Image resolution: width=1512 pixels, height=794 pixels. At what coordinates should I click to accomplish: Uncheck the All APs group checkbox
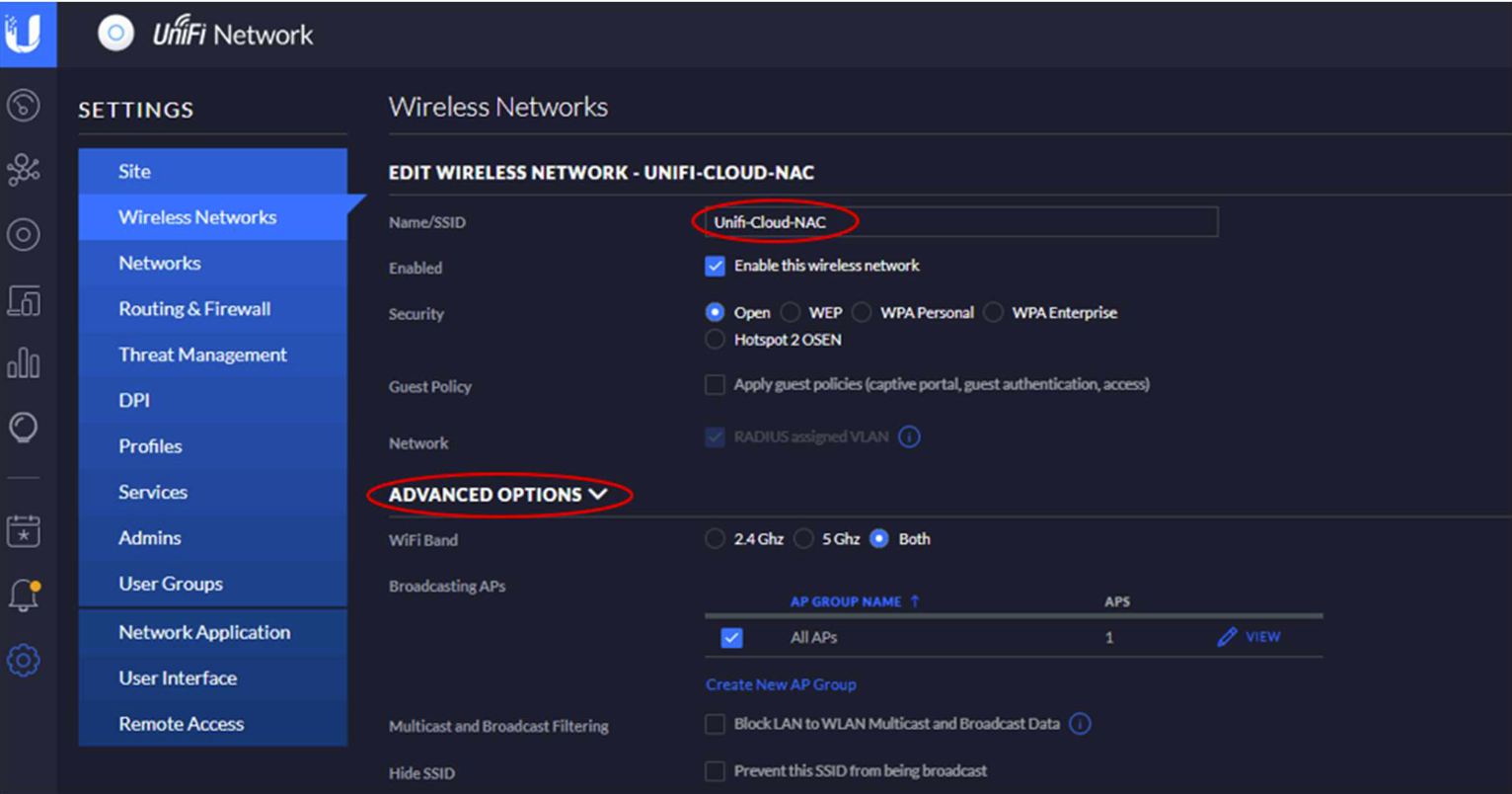(x=731, y=638)
